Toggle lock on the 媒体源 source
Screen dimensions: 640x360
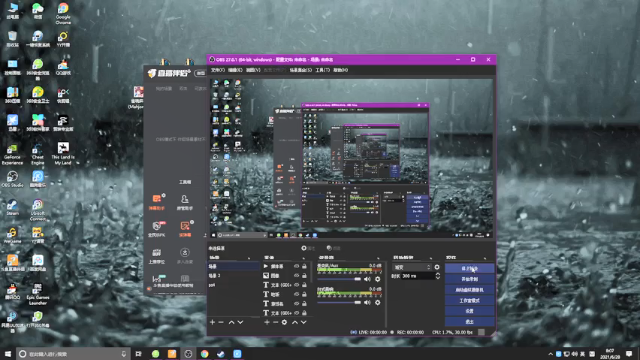coord(304,266)
